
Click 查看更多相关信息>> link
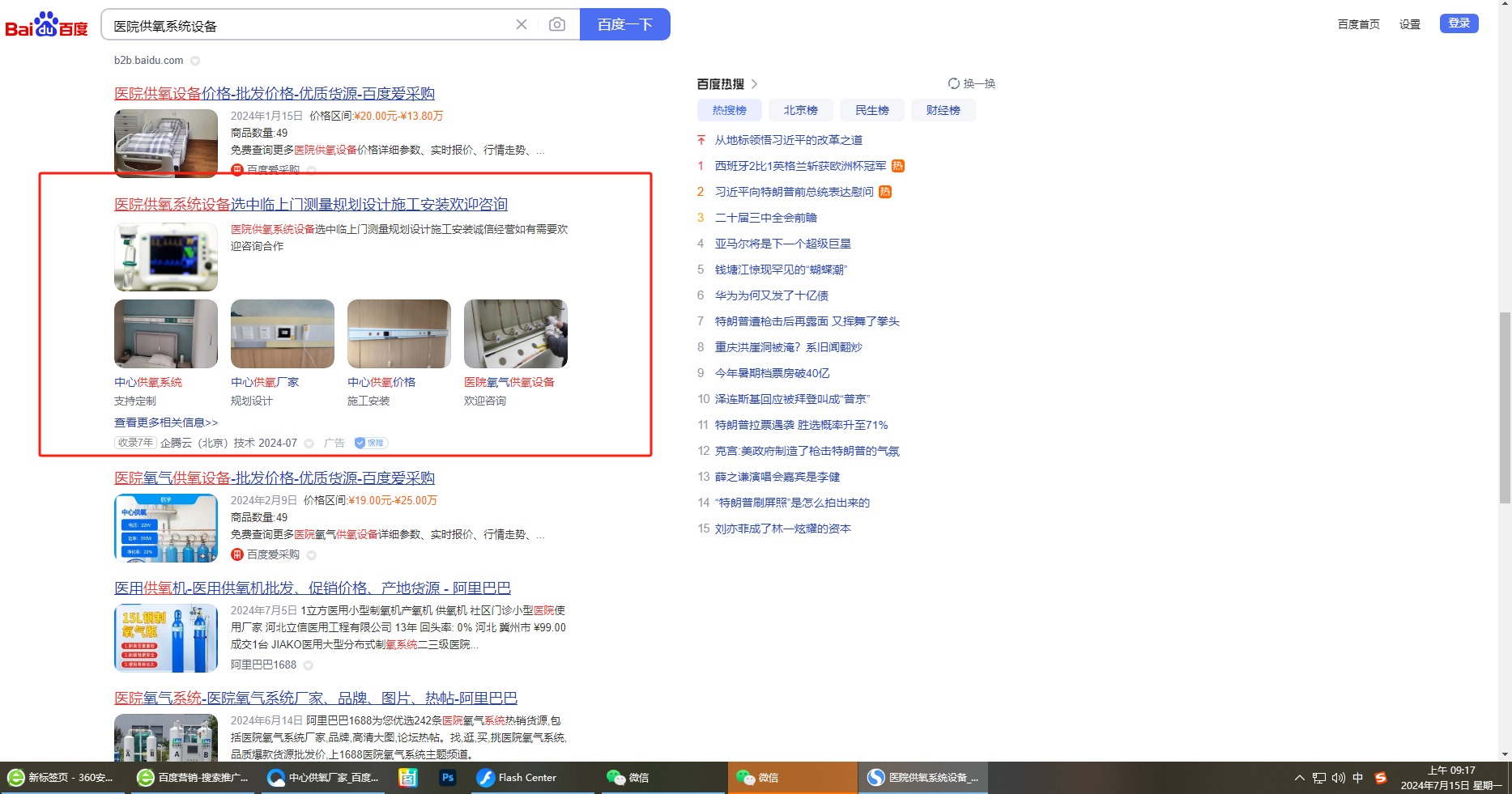click(166, 422)
